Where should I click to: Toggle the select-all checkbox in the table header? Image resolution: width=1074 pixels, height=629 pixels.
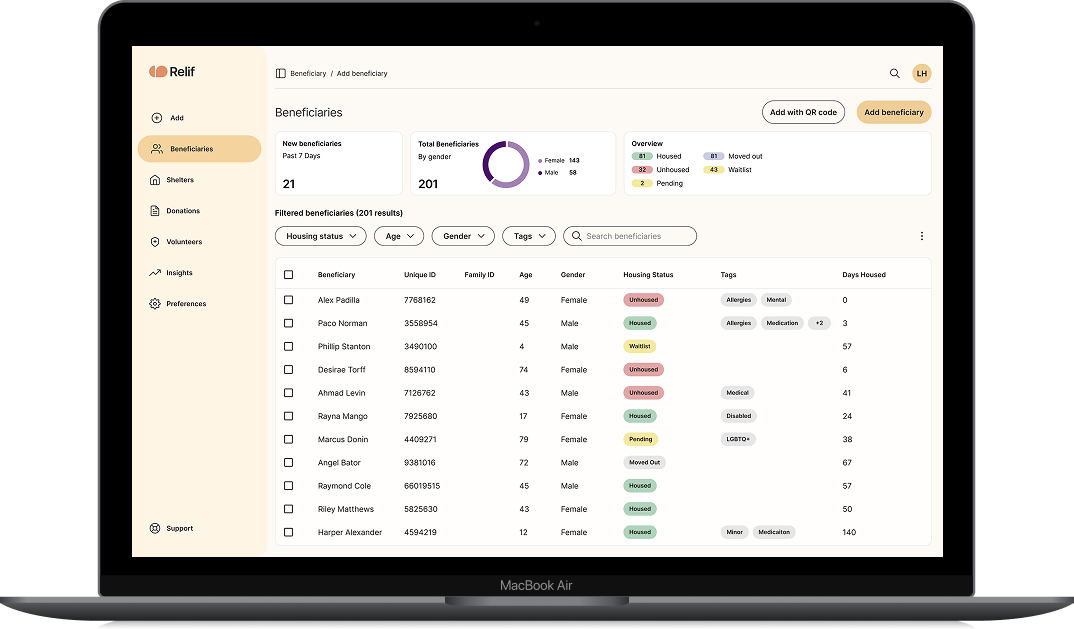tap(288, 275)
